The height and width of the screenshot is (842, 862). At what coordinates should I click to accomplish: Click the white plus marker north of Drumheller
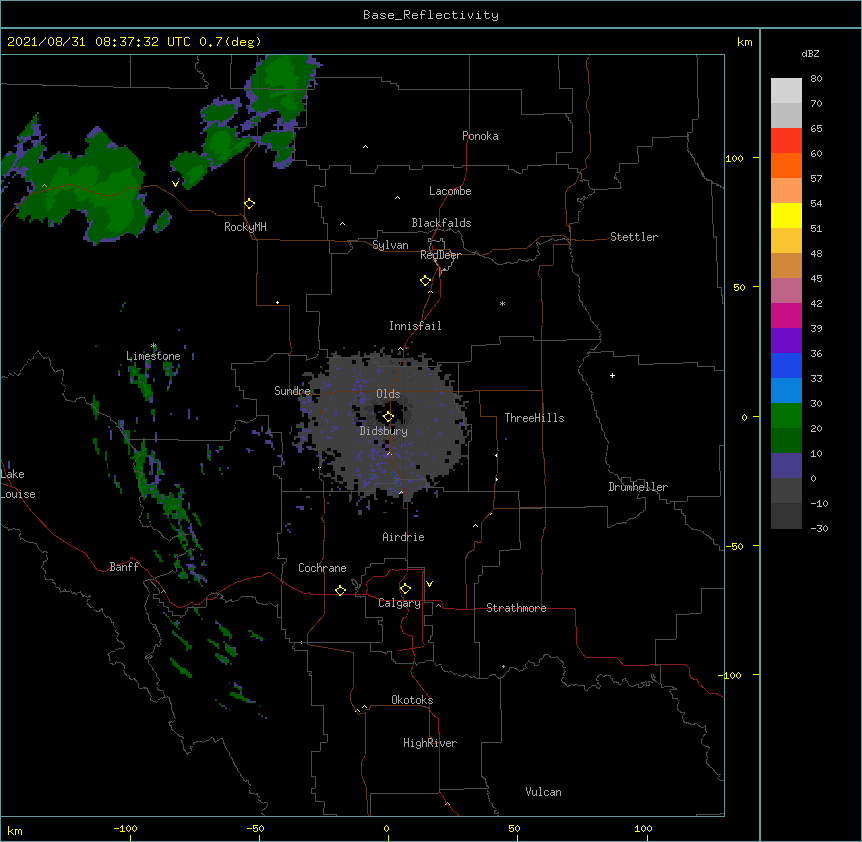pyautogui.click(x=612, y=375)
